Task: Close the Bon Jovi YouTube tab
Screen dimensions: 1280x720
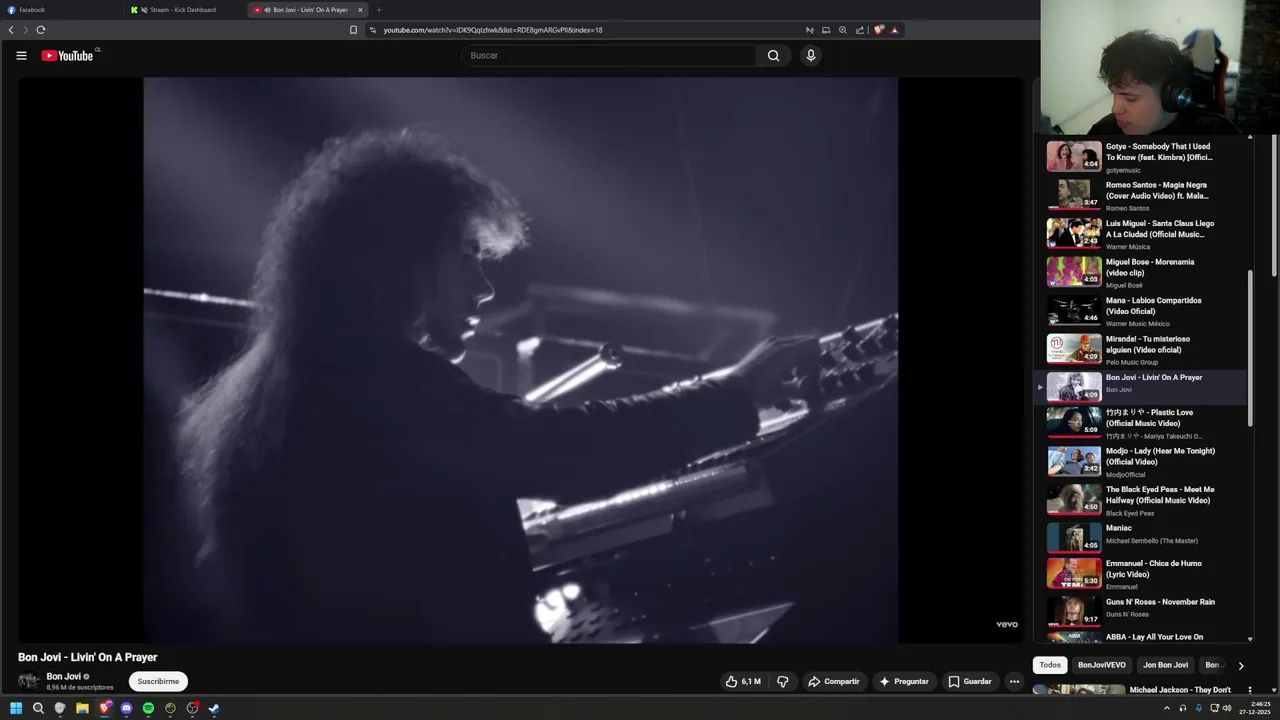Action: (360, 10)
